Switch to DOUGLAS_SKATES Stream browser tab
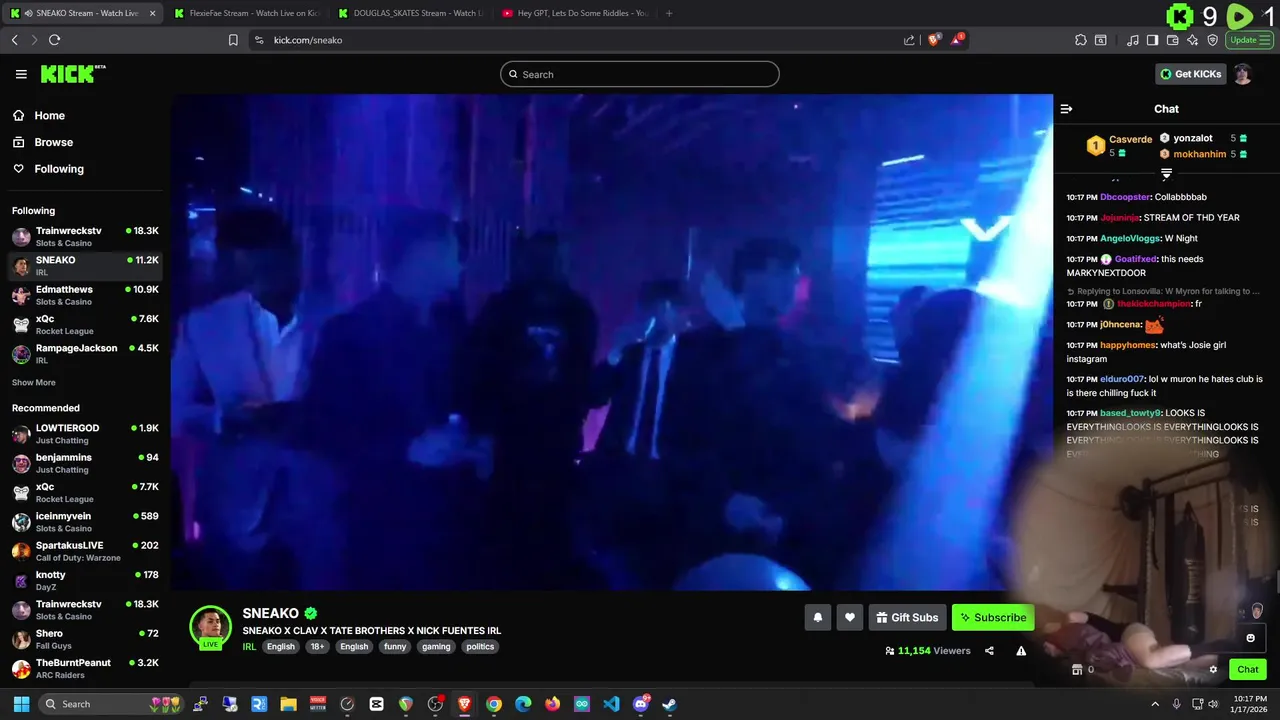The image size is (1280, 720). [x=410, y=13]
